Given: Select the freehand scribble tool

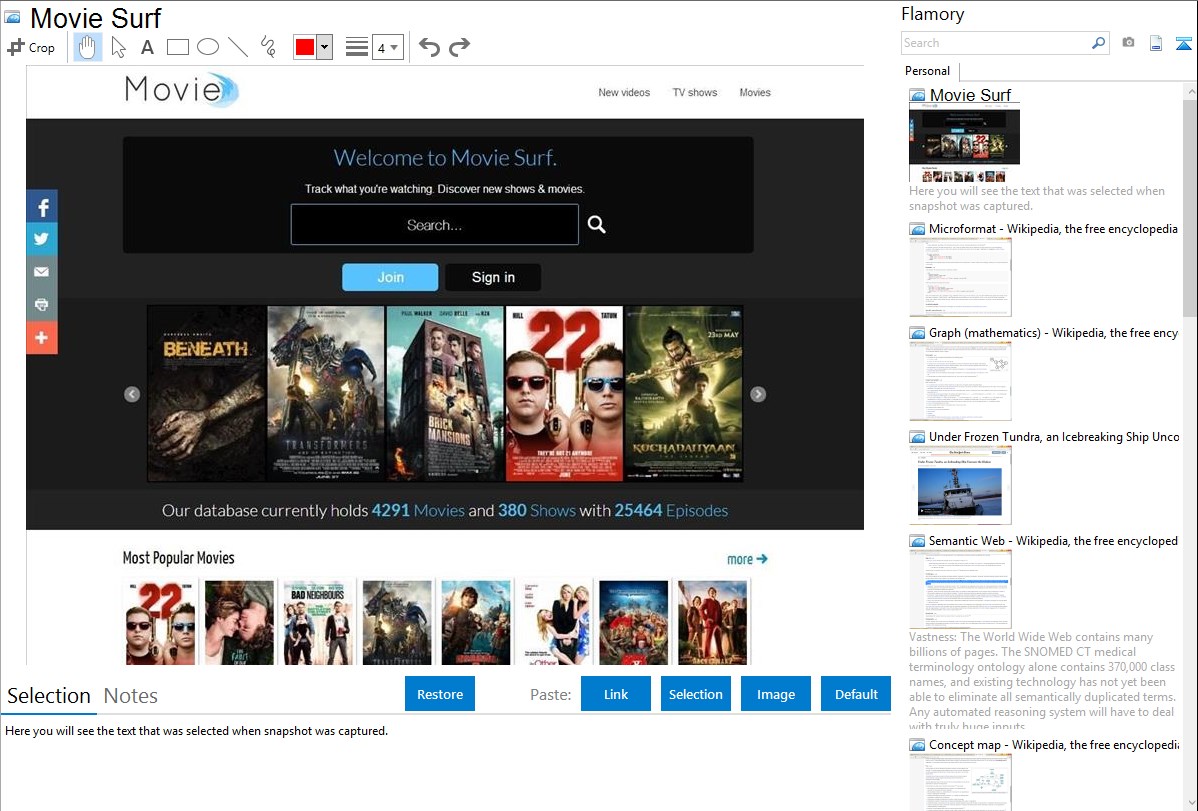Looking at the screenshot, I should click(x=268, y=47).
